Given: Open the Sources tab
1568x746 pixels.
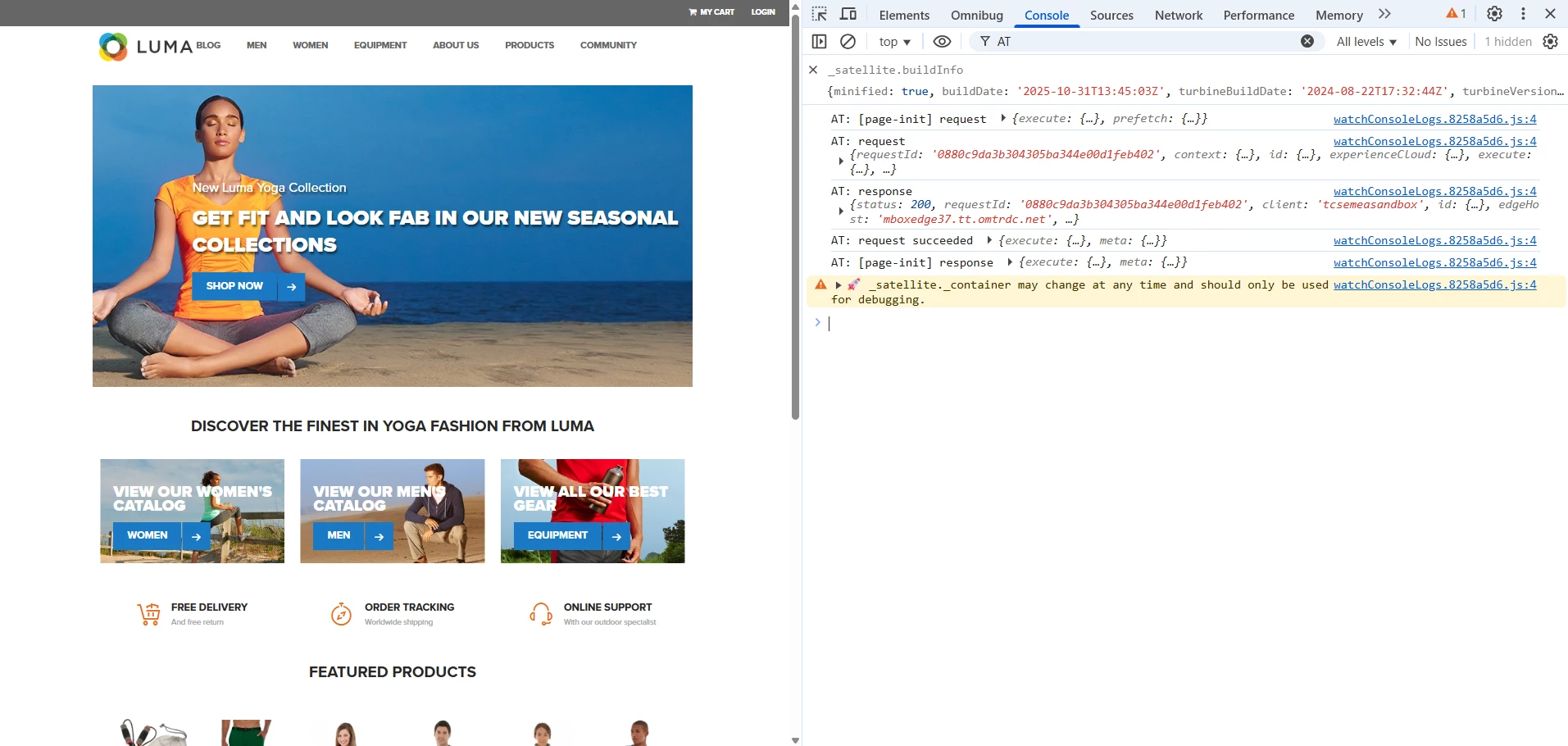Looking at the screenshot, I should 1111,15.
